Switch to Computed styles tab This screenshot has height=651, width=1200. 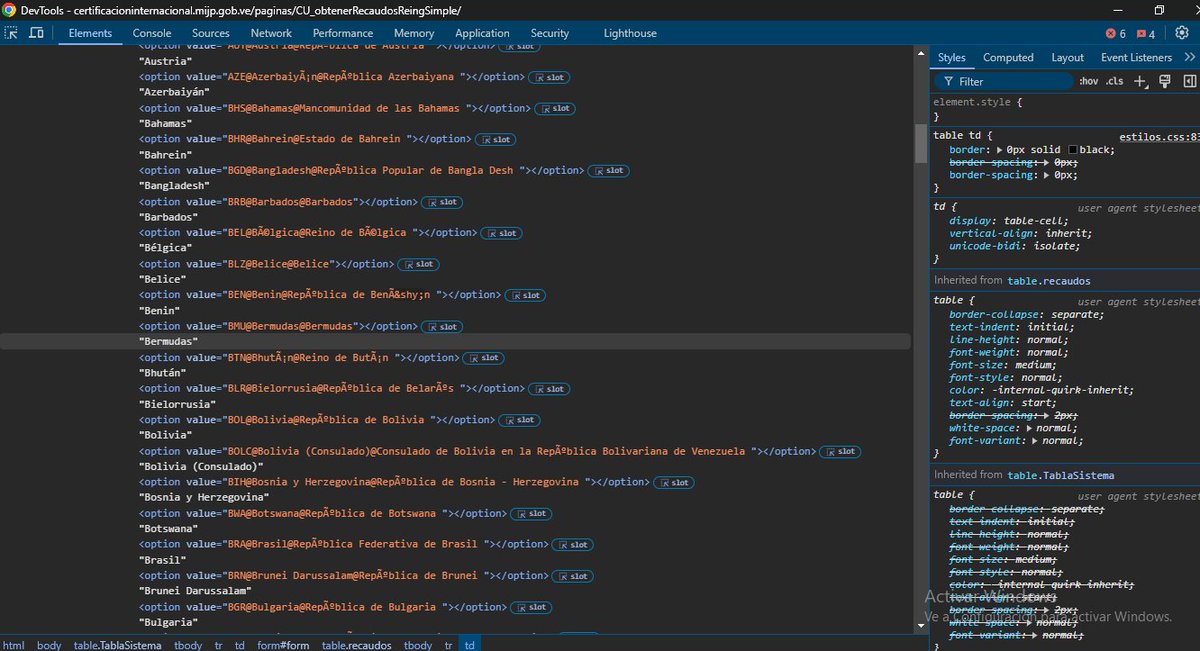[1008, 57]
